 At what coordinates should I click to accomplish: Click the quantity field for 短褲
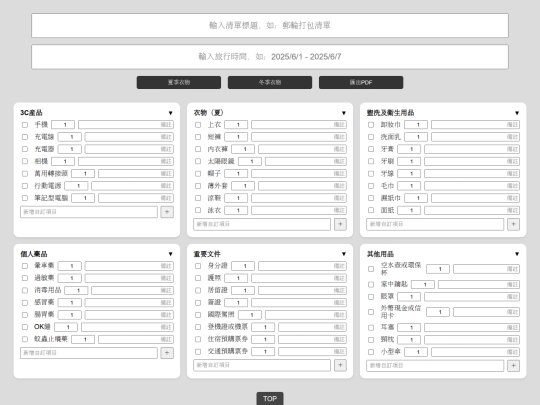coord(236,137)
